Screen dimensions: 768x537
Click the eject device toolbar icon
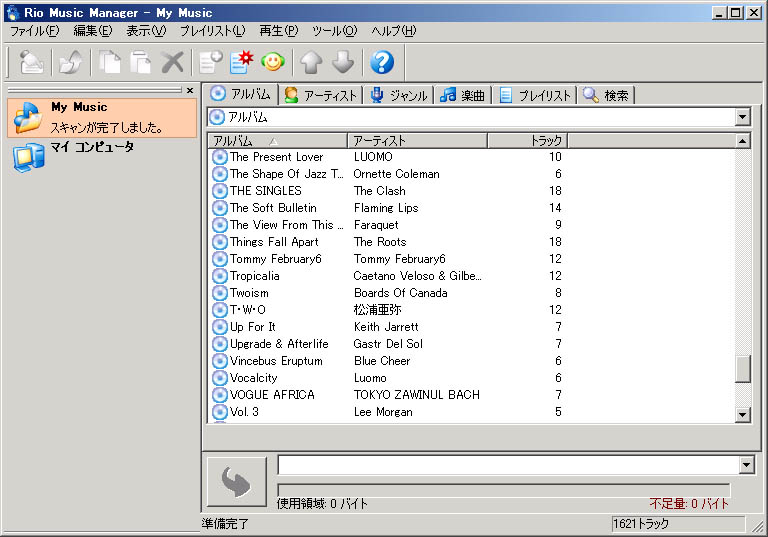tap(31, 62)
